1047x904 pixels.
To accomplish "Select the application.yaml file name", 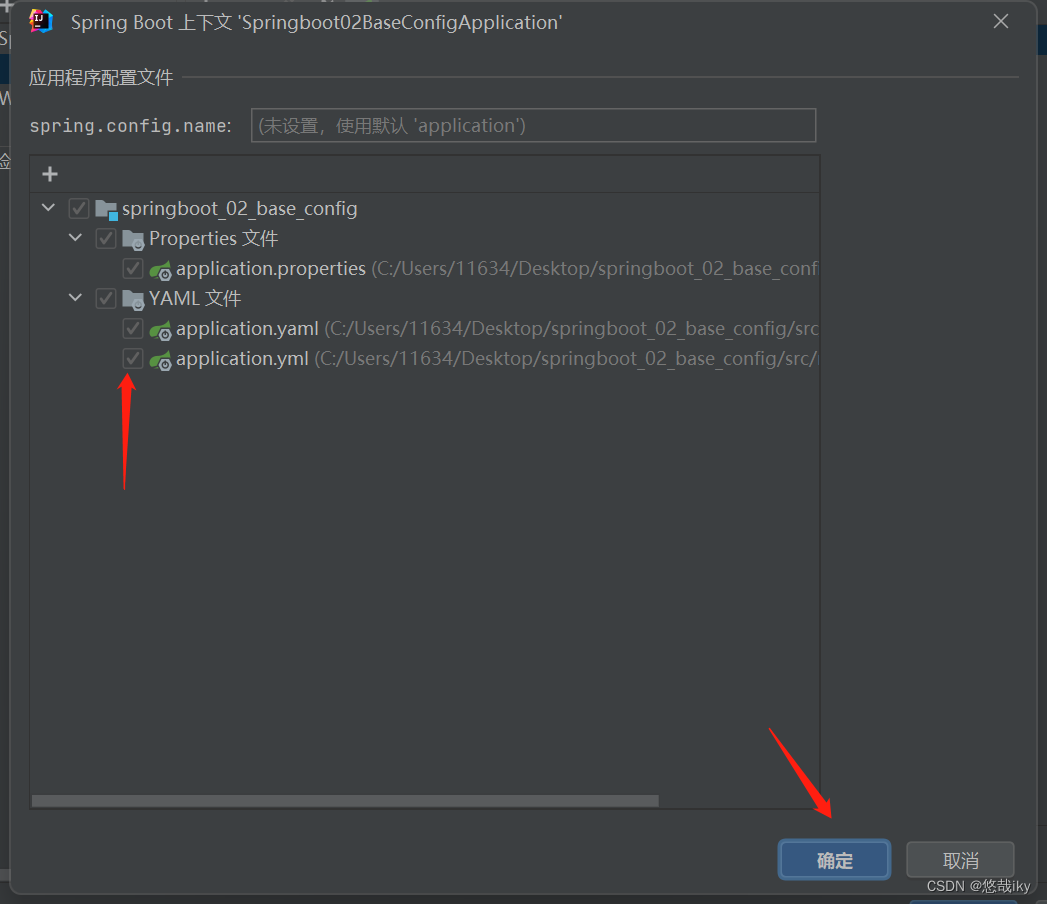I will coord(247,328).
